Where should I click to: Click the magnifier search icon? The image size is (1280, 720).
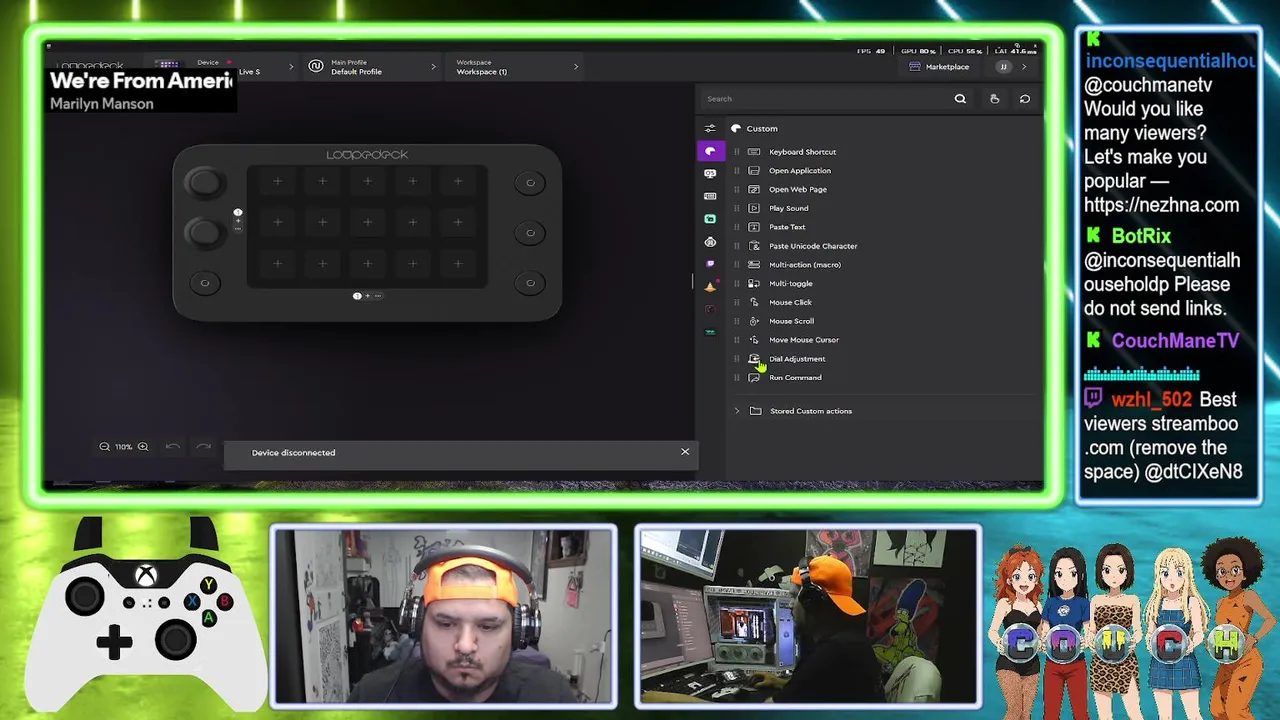pyautogui.click(x=960, y=99)
